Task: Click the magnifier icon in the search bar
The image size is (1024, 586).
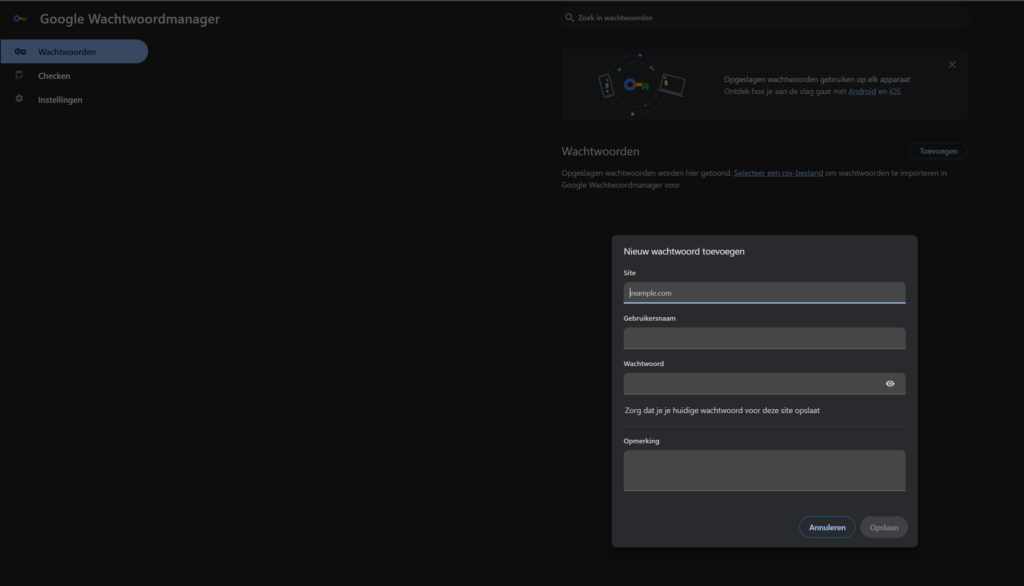Action: pos(570,18)
